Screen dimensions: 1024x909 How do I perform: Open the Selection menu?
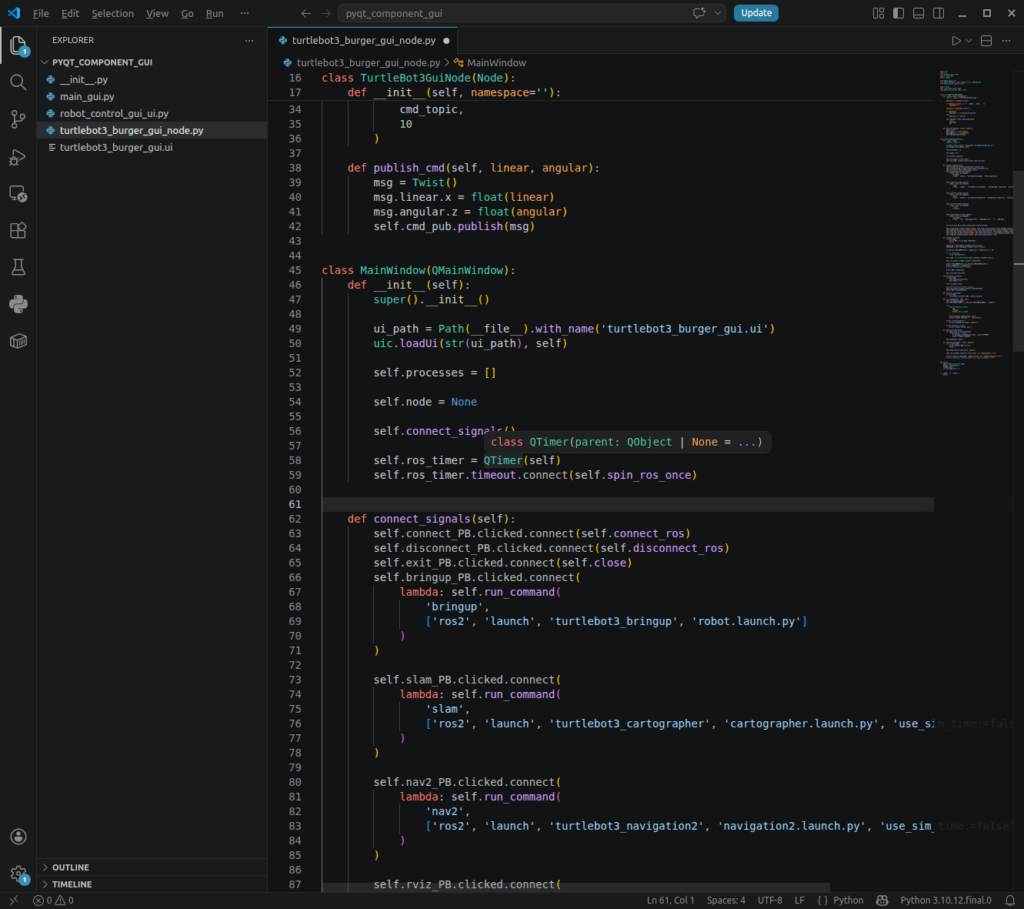(x=112, y=13)
